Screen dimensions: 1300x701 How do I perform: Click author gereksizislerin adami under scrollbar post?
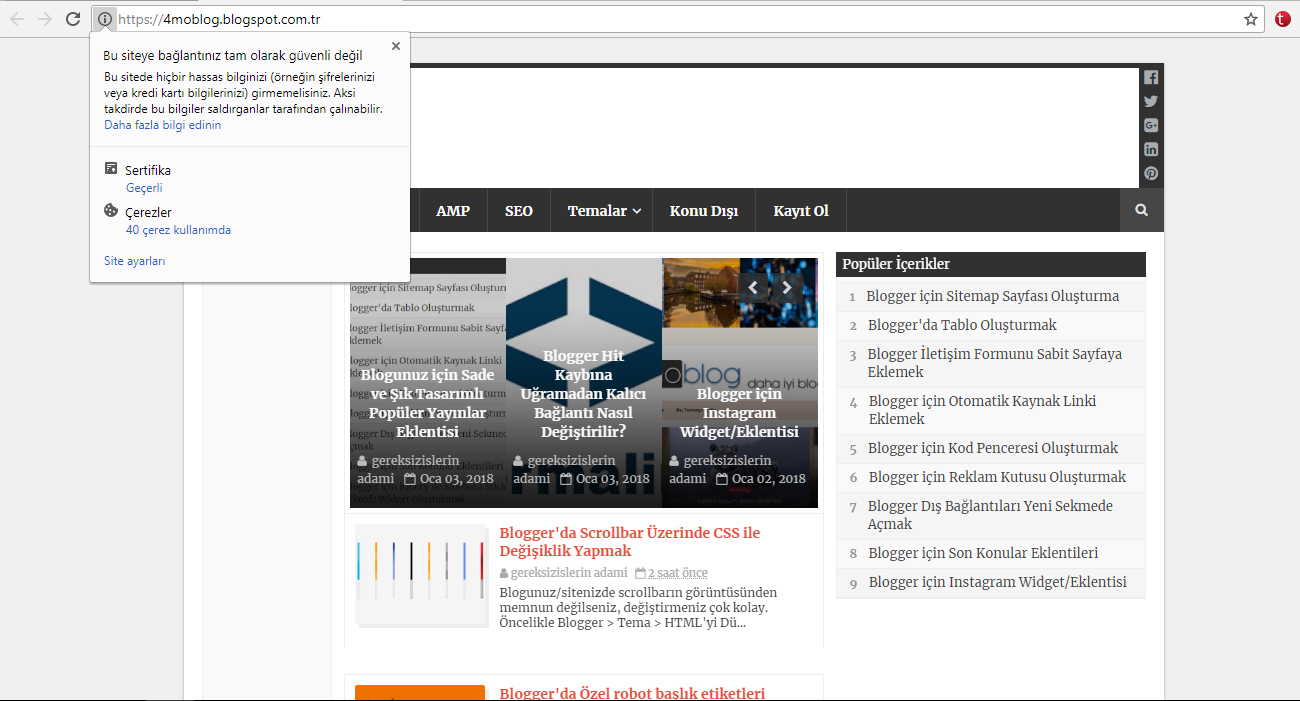[569, 573]
